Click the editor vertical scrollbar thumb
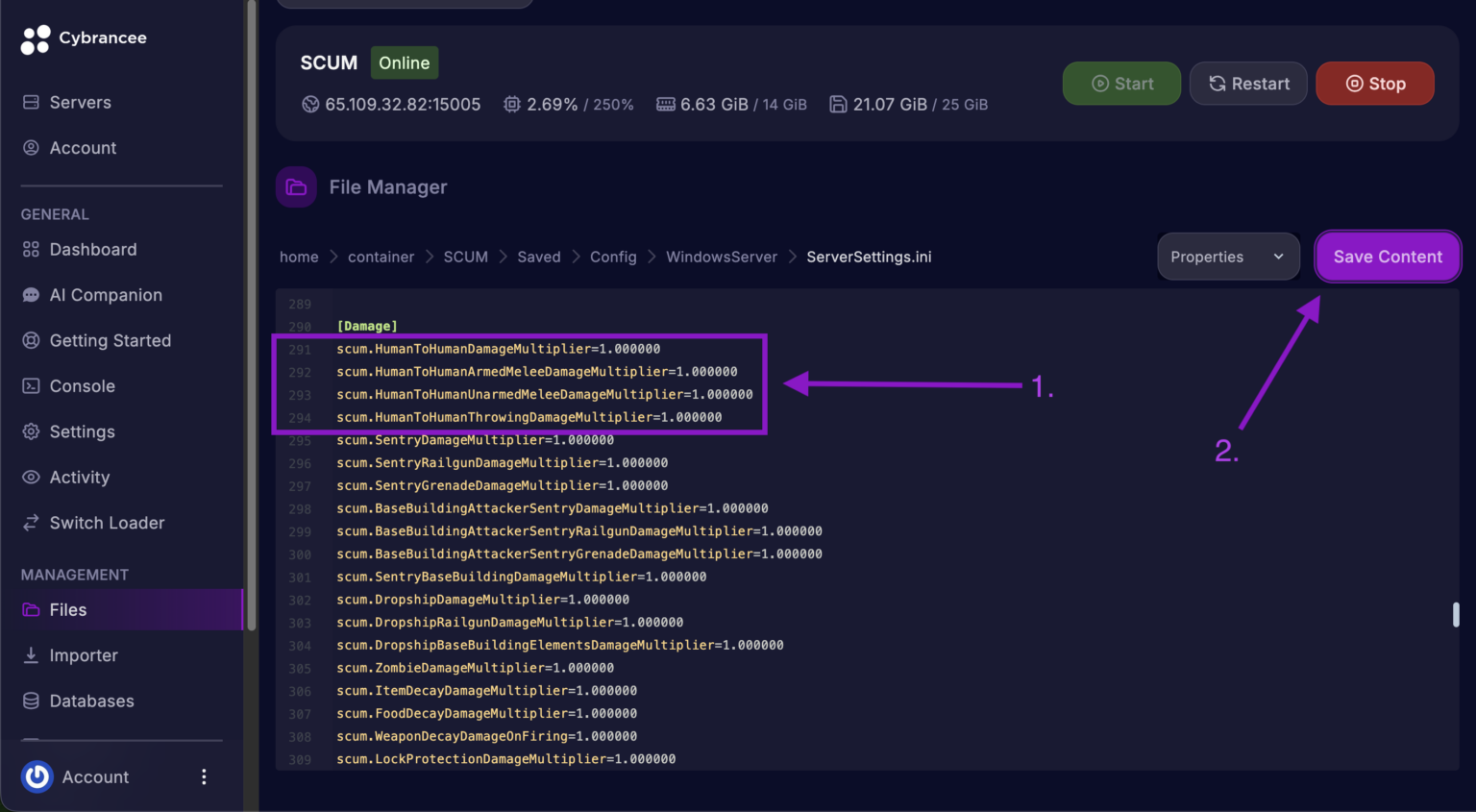This screenshot has width=1476, height=812. 1456,615
